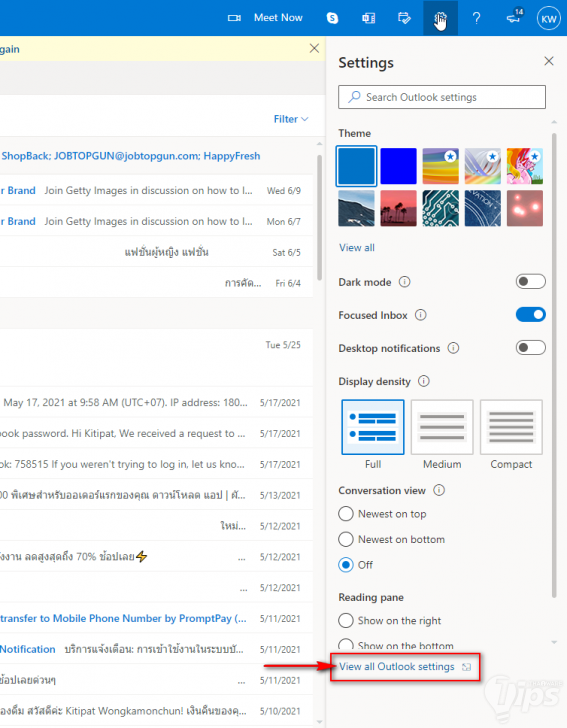Click the Meet Now camera icon

pos(234,18)
